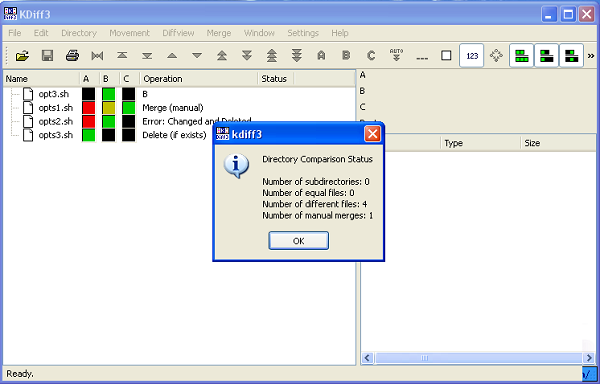
Task: Select source A toolbar icon
Action: [321, 56]
